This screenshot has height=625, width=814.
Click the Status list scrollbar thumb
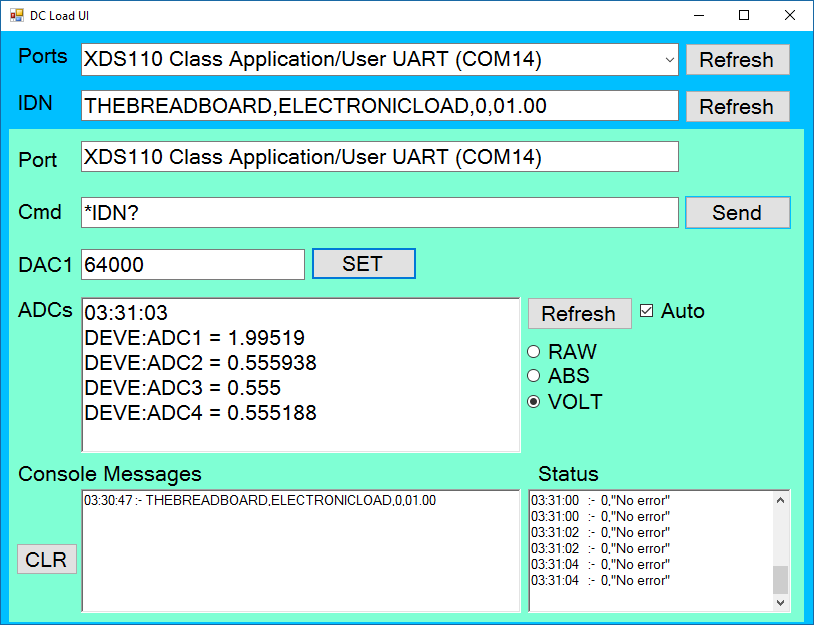[780, 579]
